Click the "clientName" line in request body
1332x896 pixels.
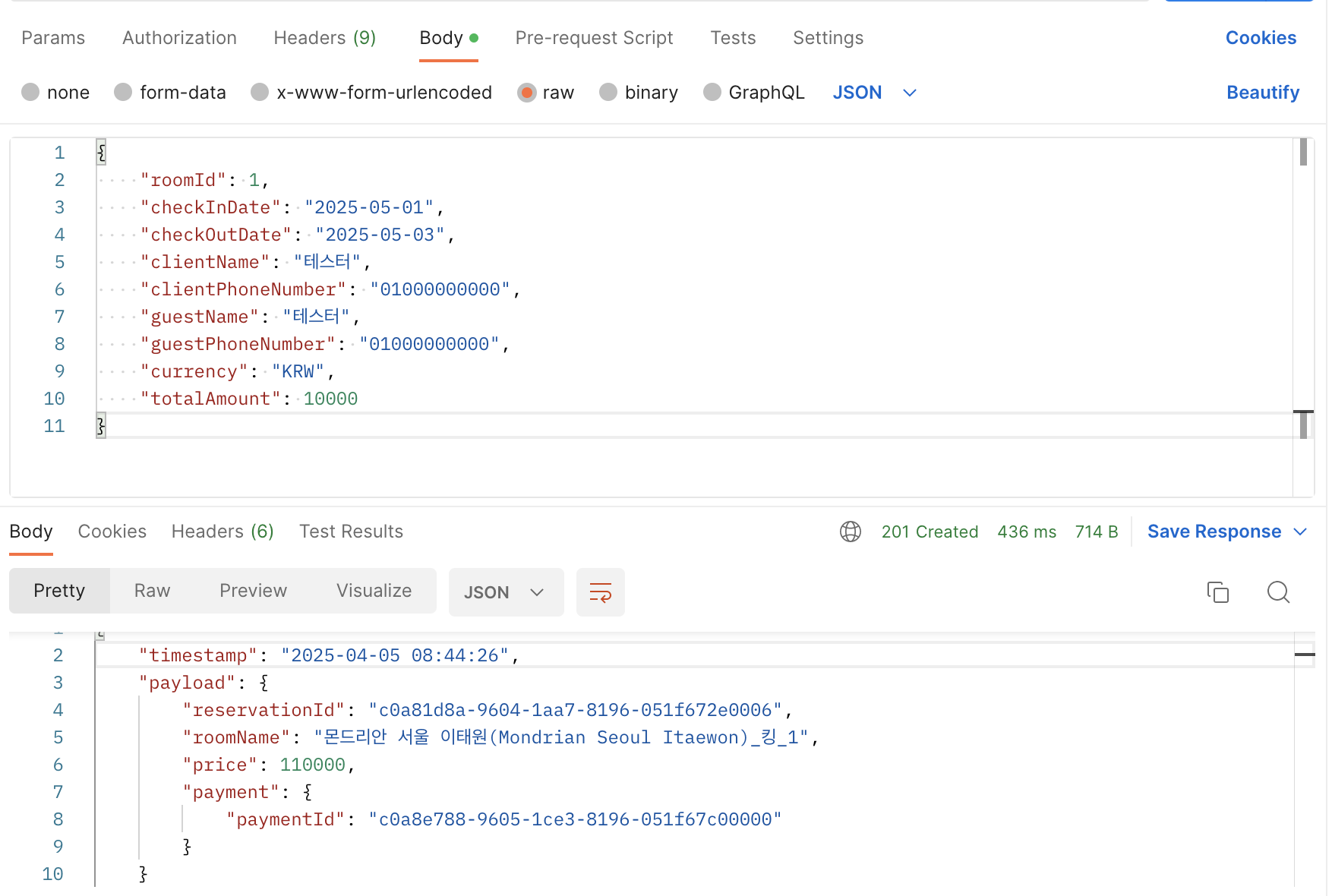256,262
